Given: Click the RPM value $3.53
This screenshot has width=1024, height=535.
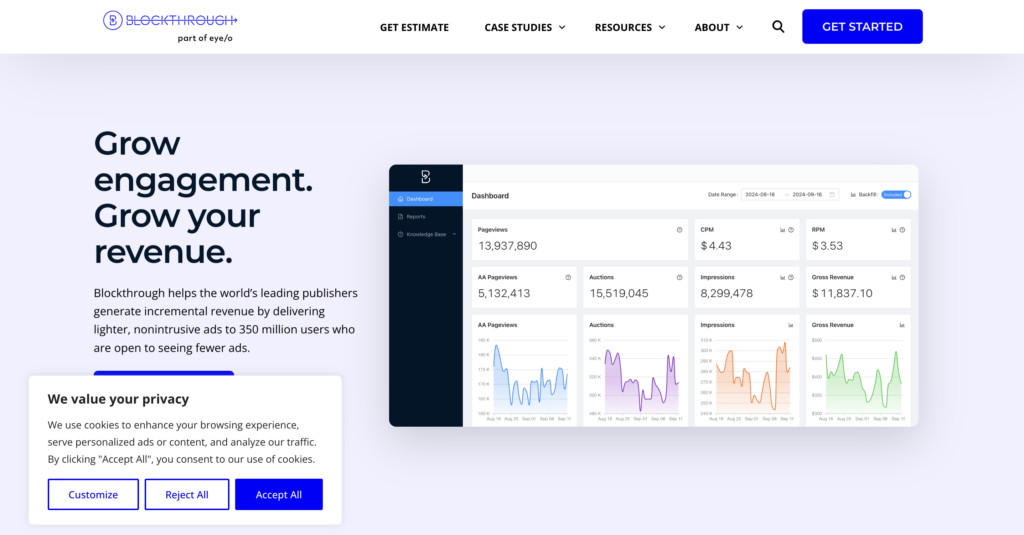Looking at the screenshot, I should click(827, 246).
